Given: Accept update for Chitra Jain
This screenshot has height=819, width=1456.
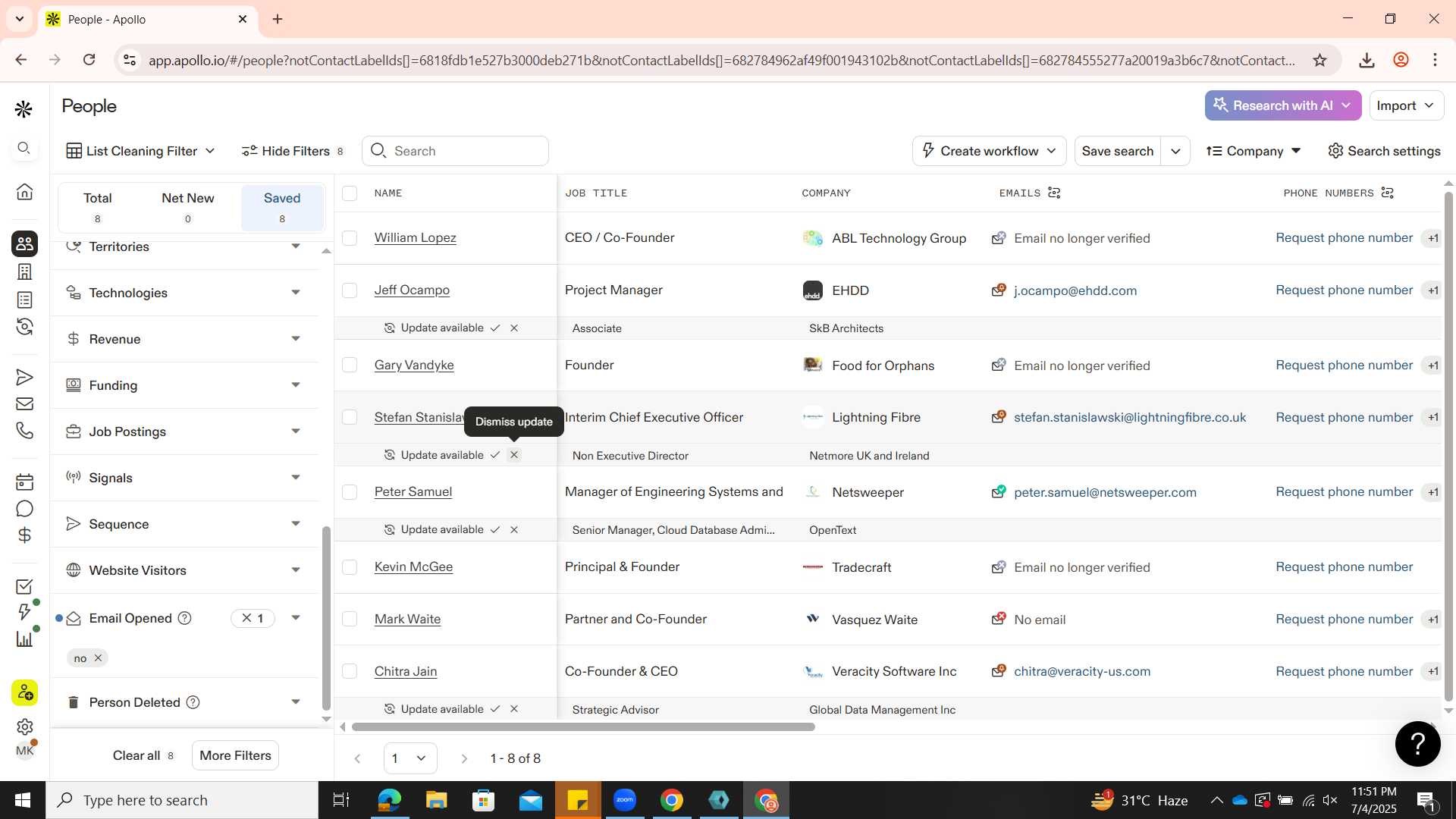Looking at the screenshot, I should (495, 709).
